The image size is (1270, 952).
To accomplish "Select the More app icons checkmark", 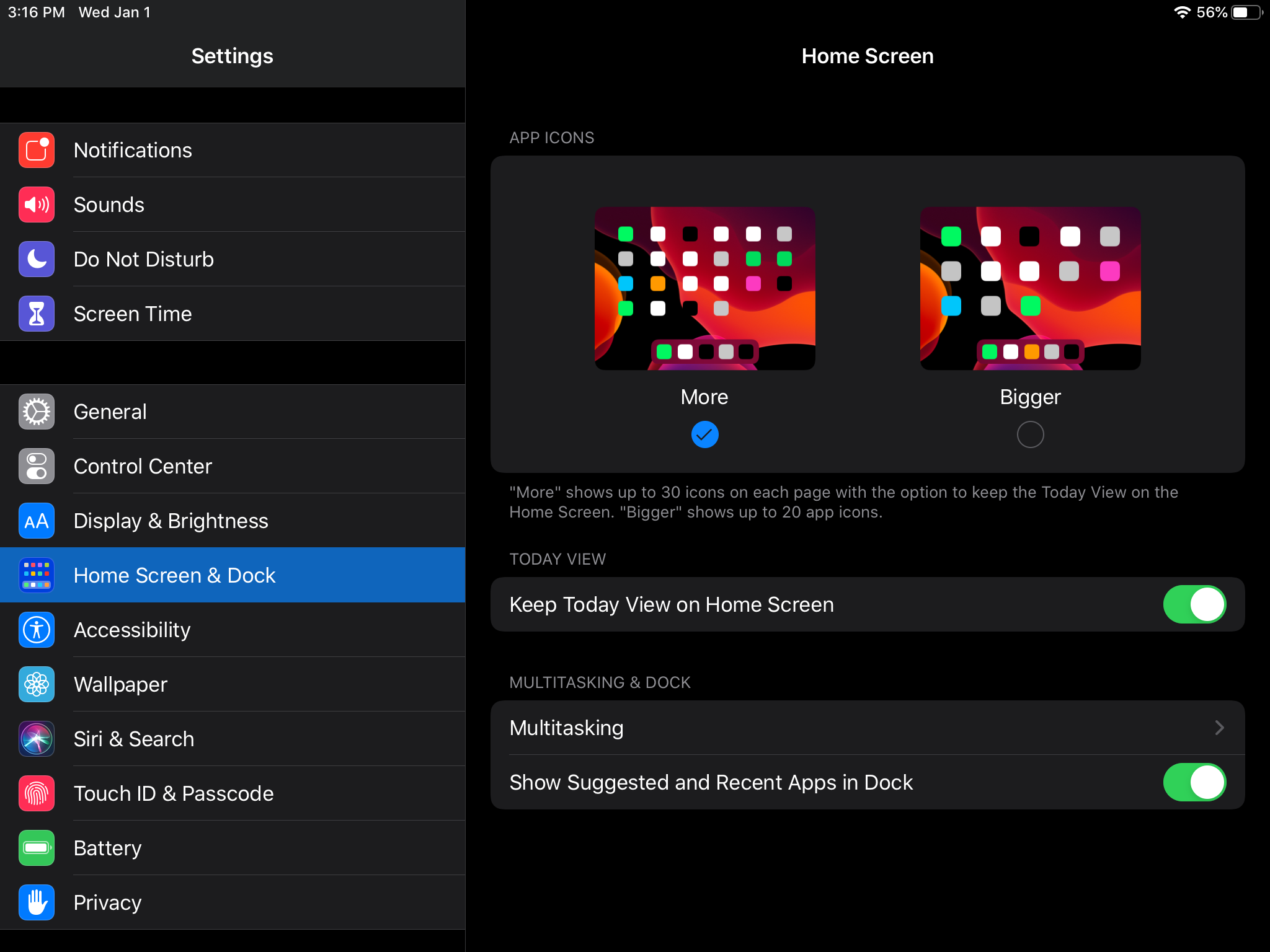I will [704, 435].
